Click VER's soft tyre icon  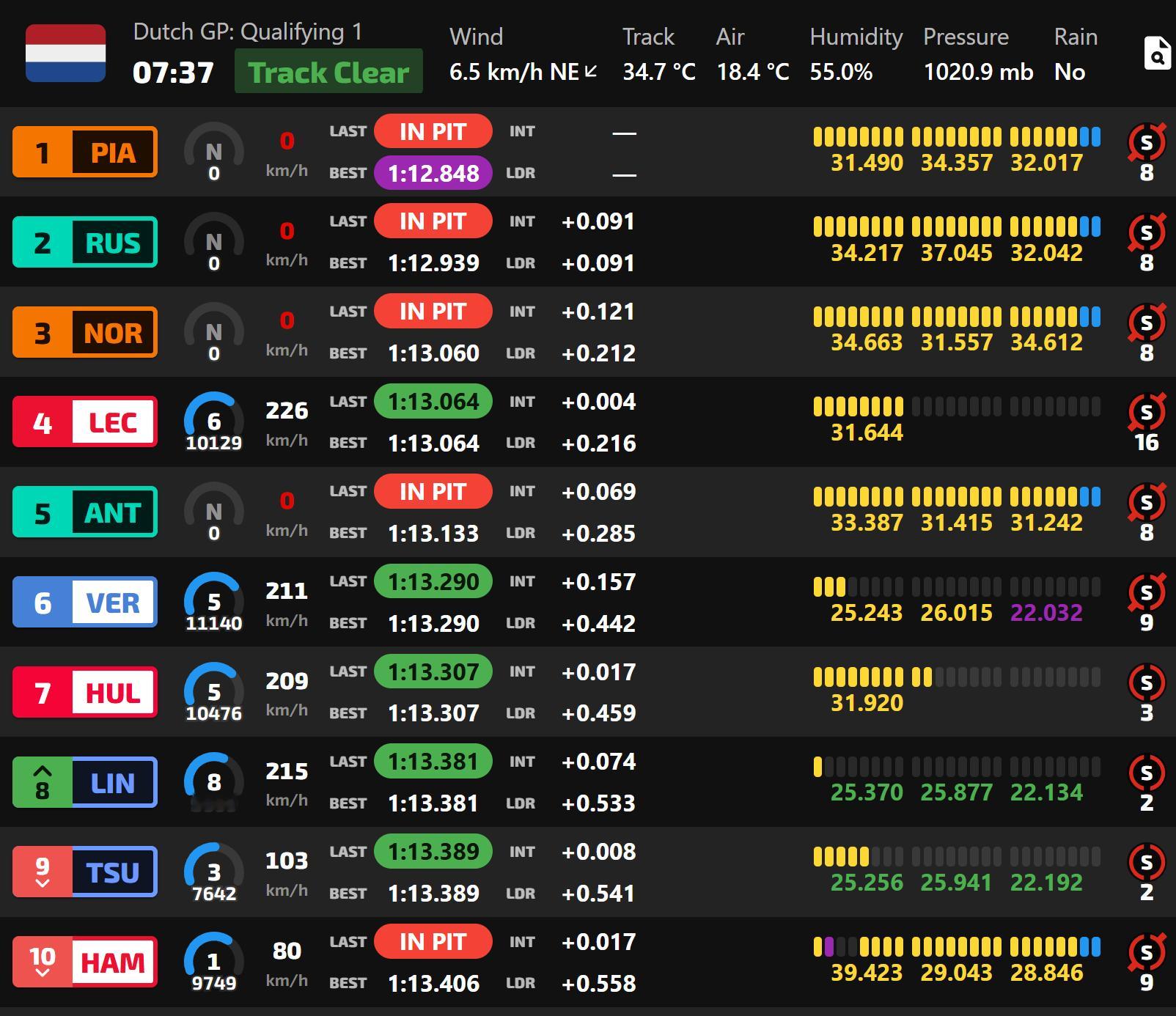(x=1147, y=592)
